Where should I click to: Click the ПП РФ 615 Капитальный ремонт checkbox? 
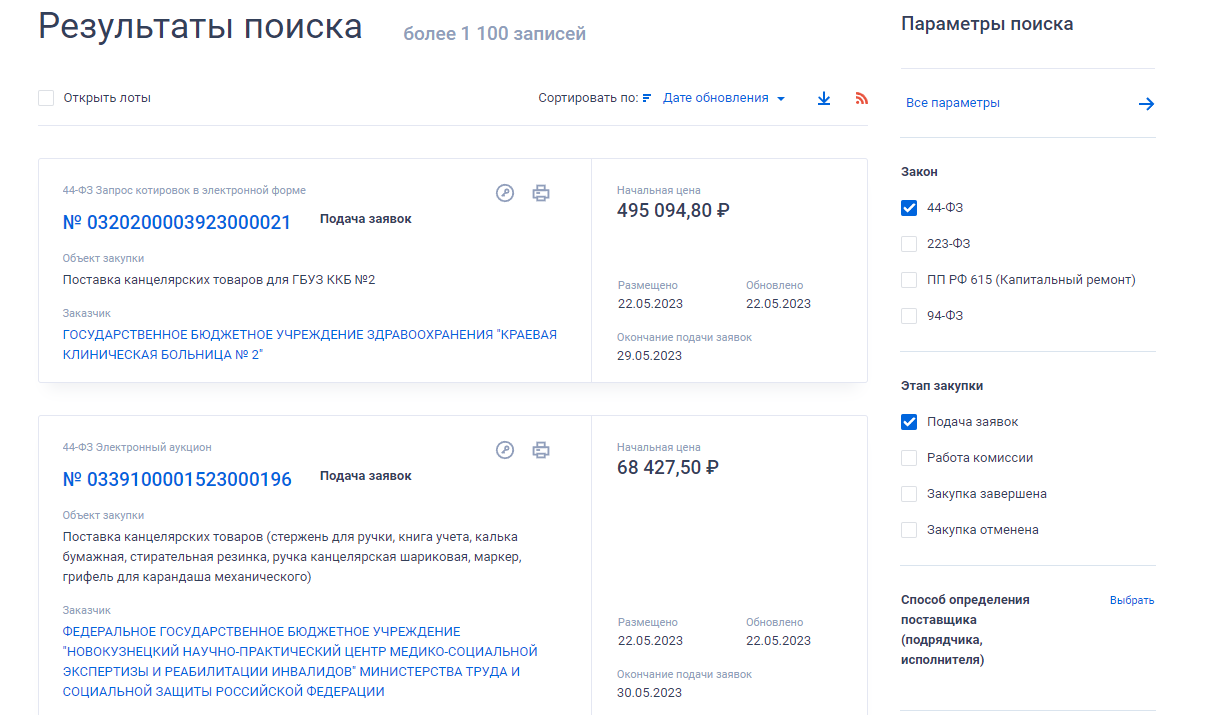pyautogui.click(x=909, y=280)
